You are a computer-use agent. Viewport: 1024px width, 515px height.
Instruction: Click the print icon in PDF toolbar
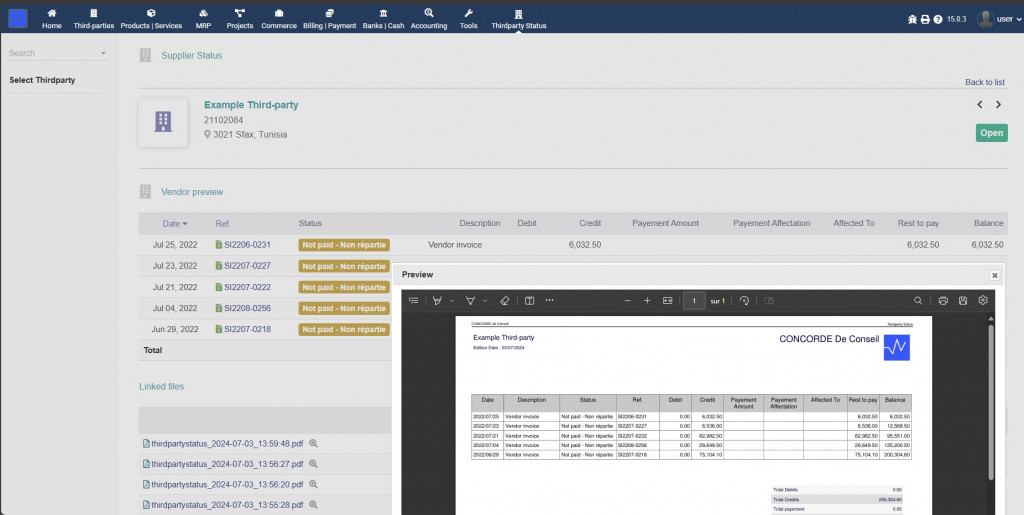[942, 300]
